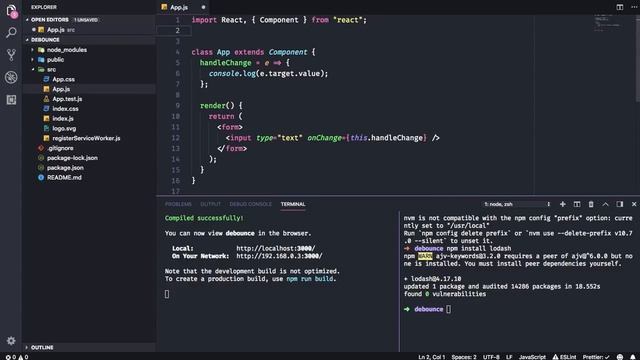Viewport: 640px width, 360px height.
Task: Click the errors and warnings status icon
Action: coord(17,357)
